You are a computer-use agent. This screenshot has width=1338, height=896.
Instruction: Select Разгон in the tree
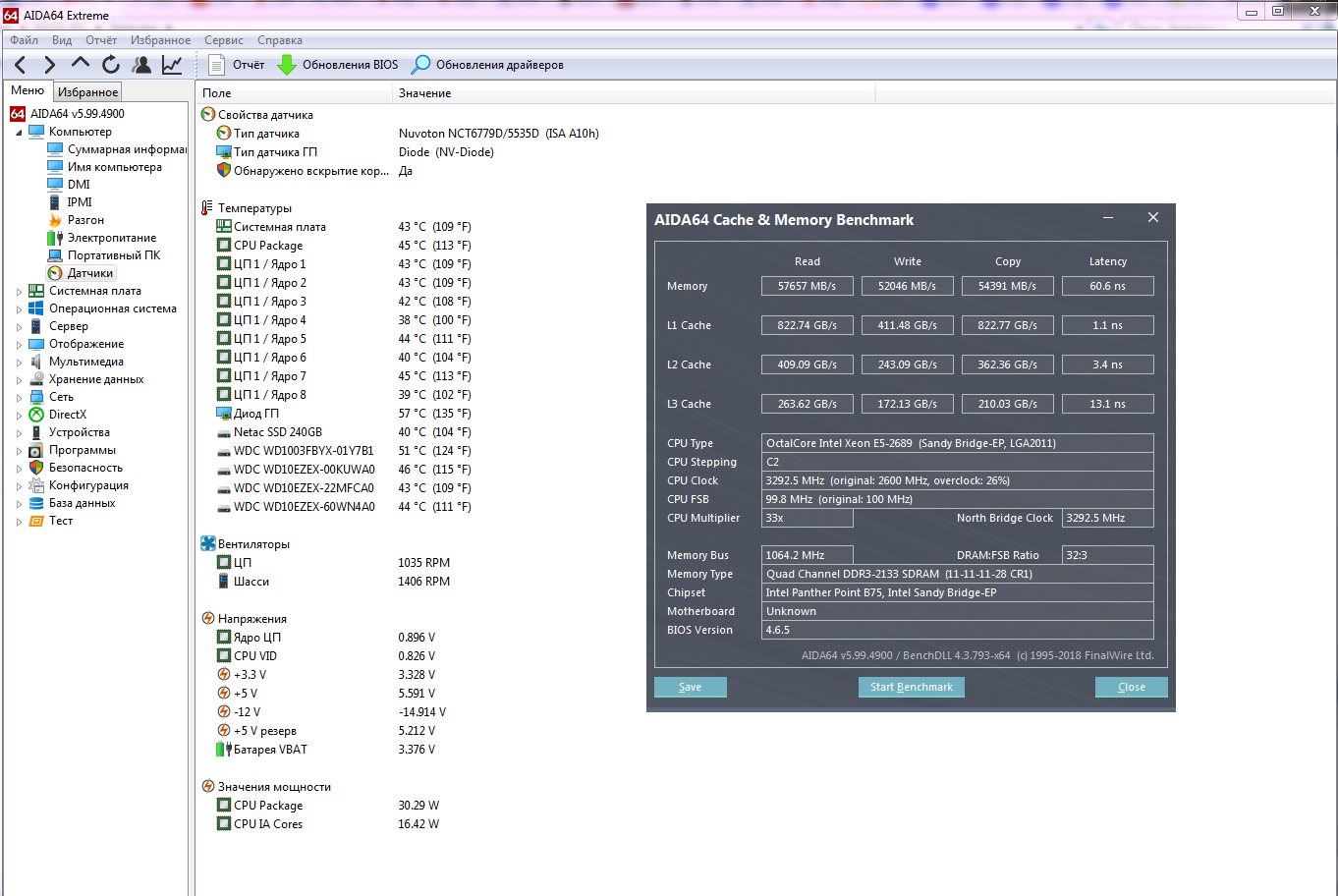[85, 220]
